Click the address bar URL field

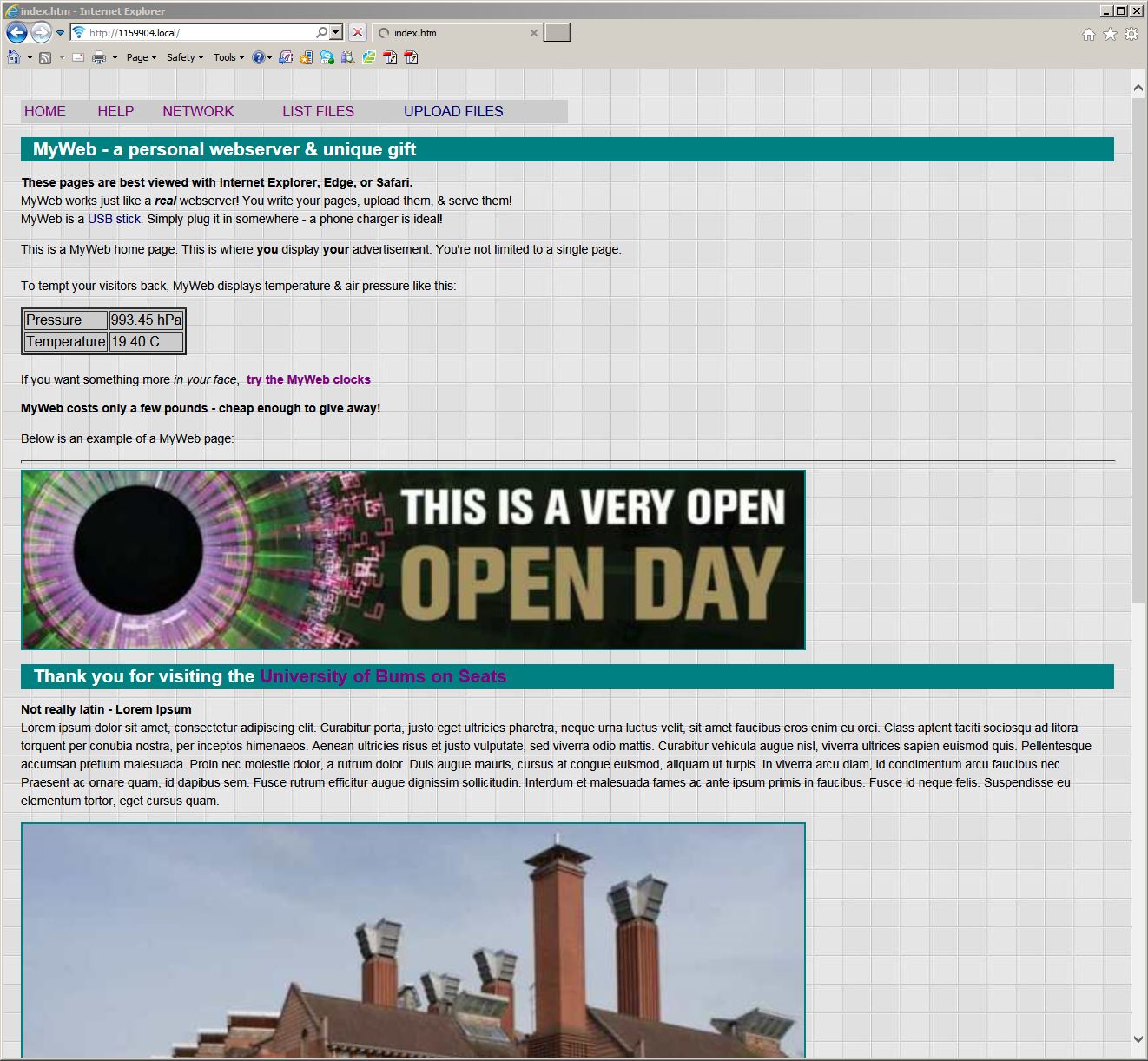(x=200, y=33)
